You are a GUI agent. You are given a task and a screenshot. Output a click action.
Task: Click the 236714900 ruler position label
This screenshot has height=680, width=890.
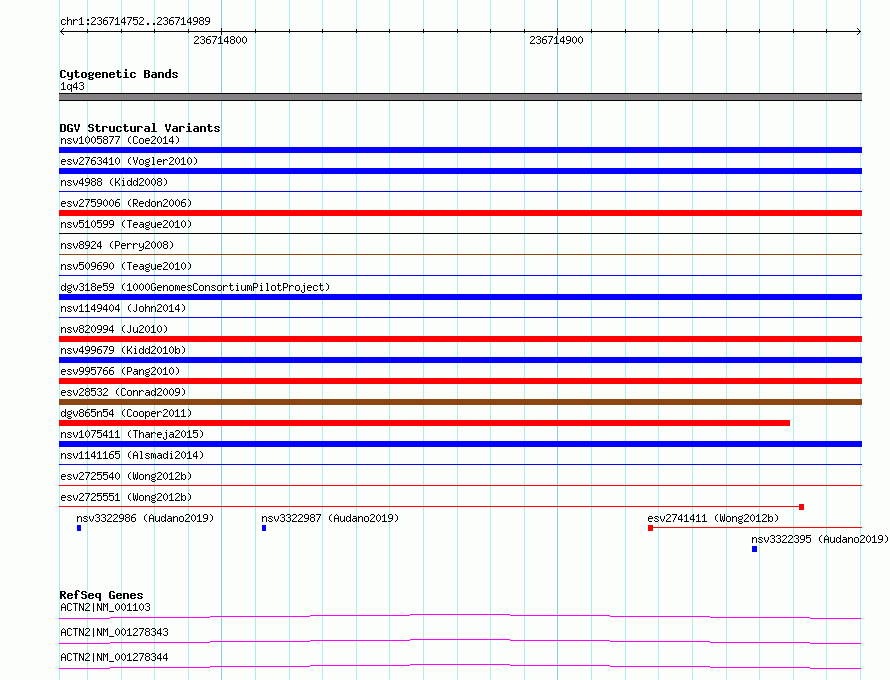(556, 40)
